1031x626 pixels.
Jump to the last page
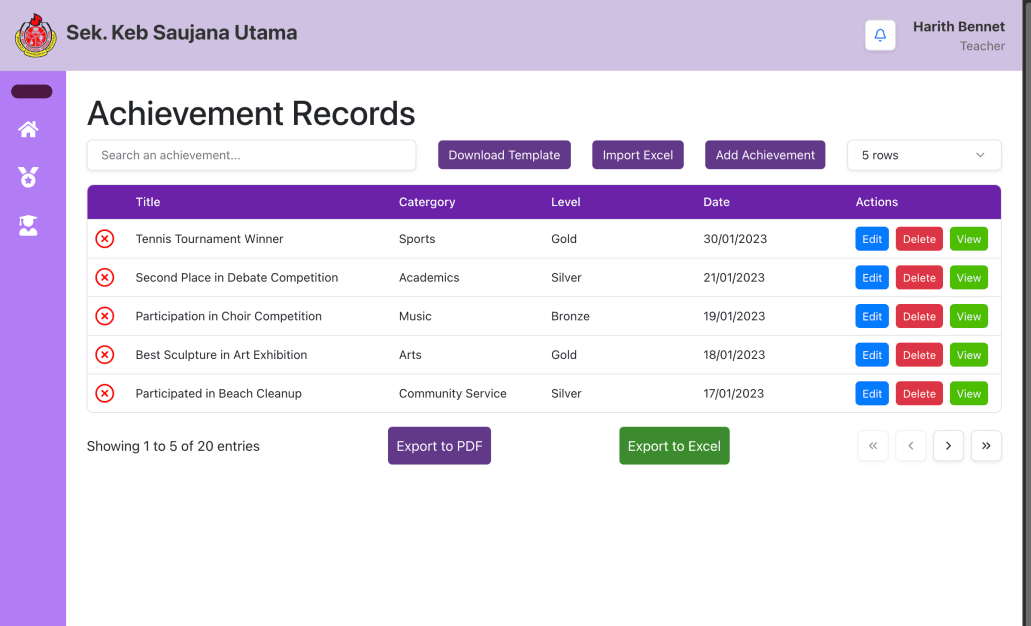(986, 446)
